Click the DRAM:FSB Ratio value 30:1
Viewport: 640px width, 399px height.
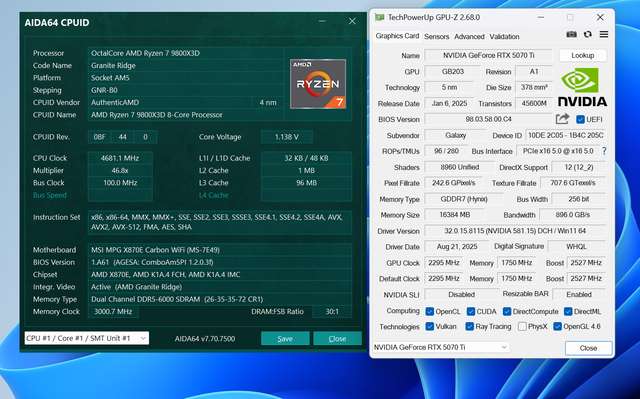pos(332,311)
